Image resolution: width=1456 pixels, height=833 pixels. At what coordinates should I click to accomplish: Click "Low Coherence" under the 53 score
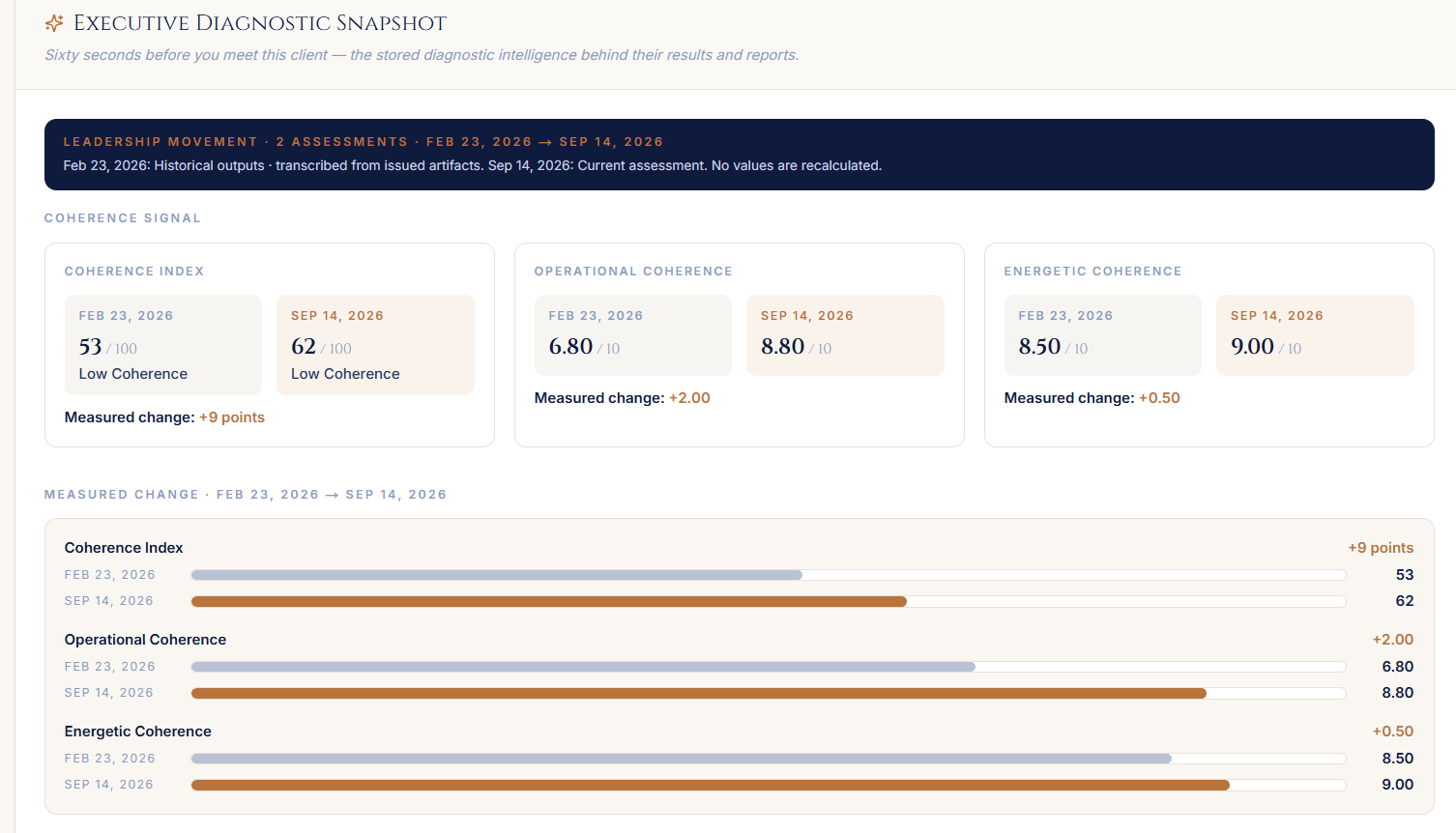[x=133, y=374]
